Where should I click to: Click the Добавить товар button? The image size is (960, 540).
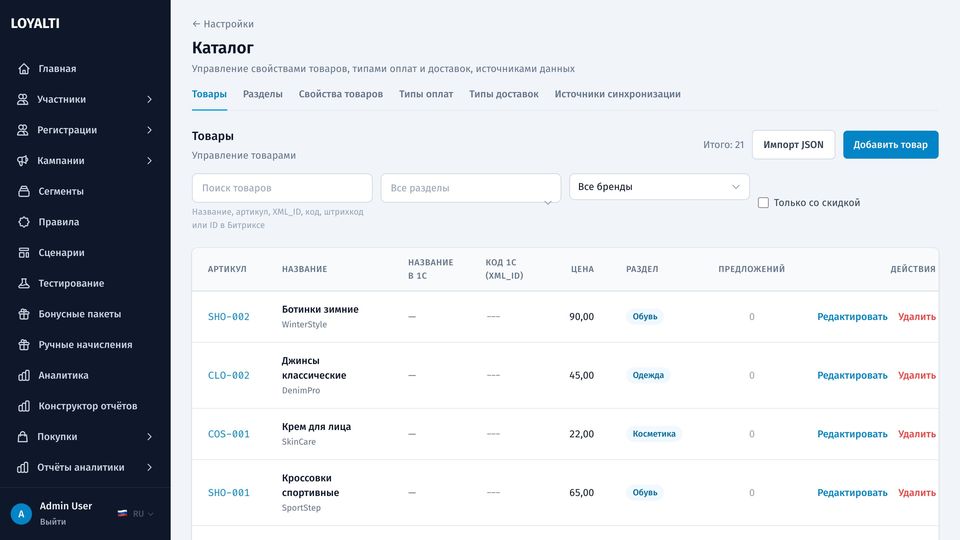tap(890, 144)
